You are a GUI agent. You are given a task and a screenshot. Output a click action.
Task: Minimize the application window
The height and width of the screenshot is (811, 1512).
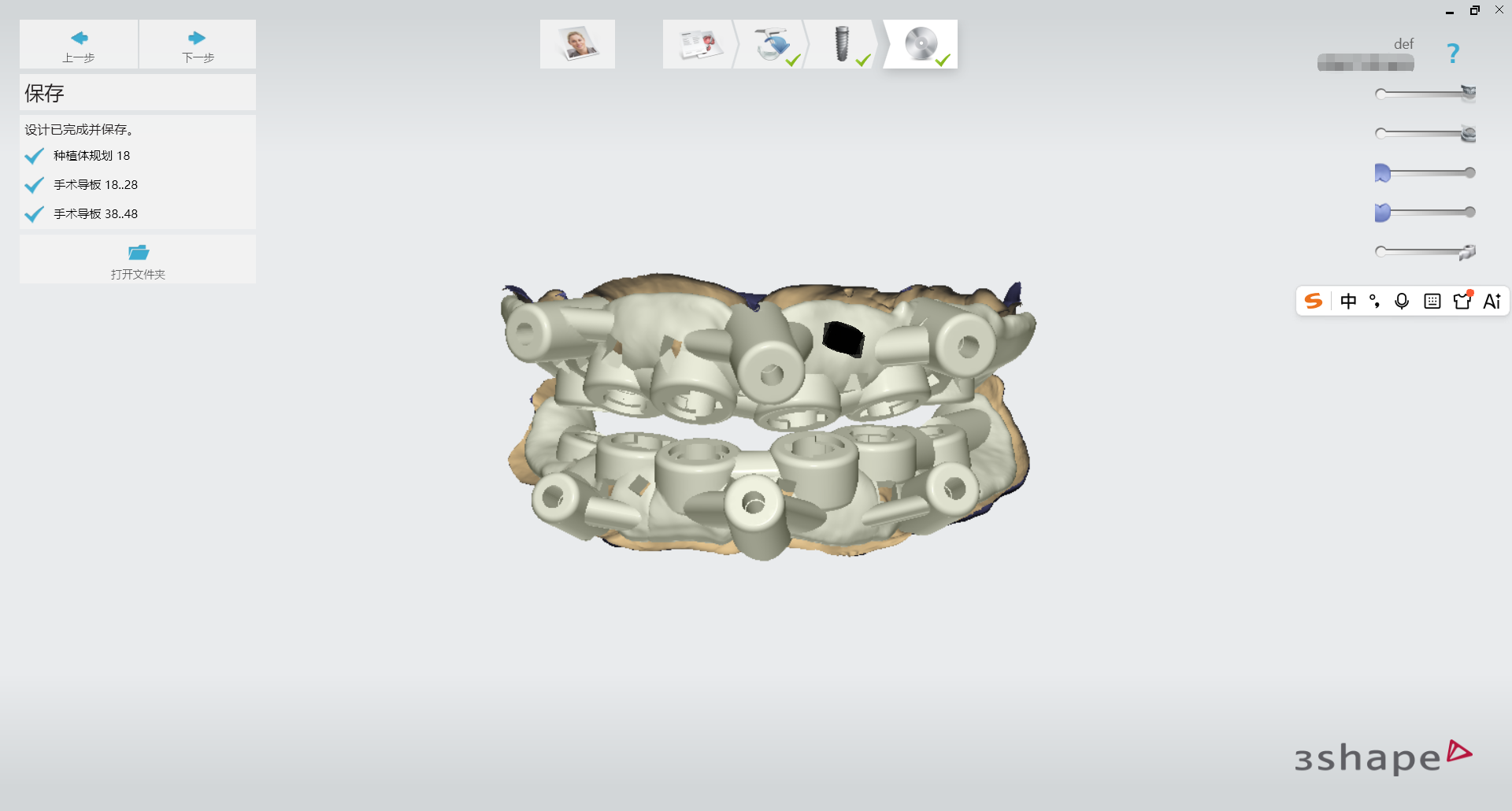tap(1449, 10)
